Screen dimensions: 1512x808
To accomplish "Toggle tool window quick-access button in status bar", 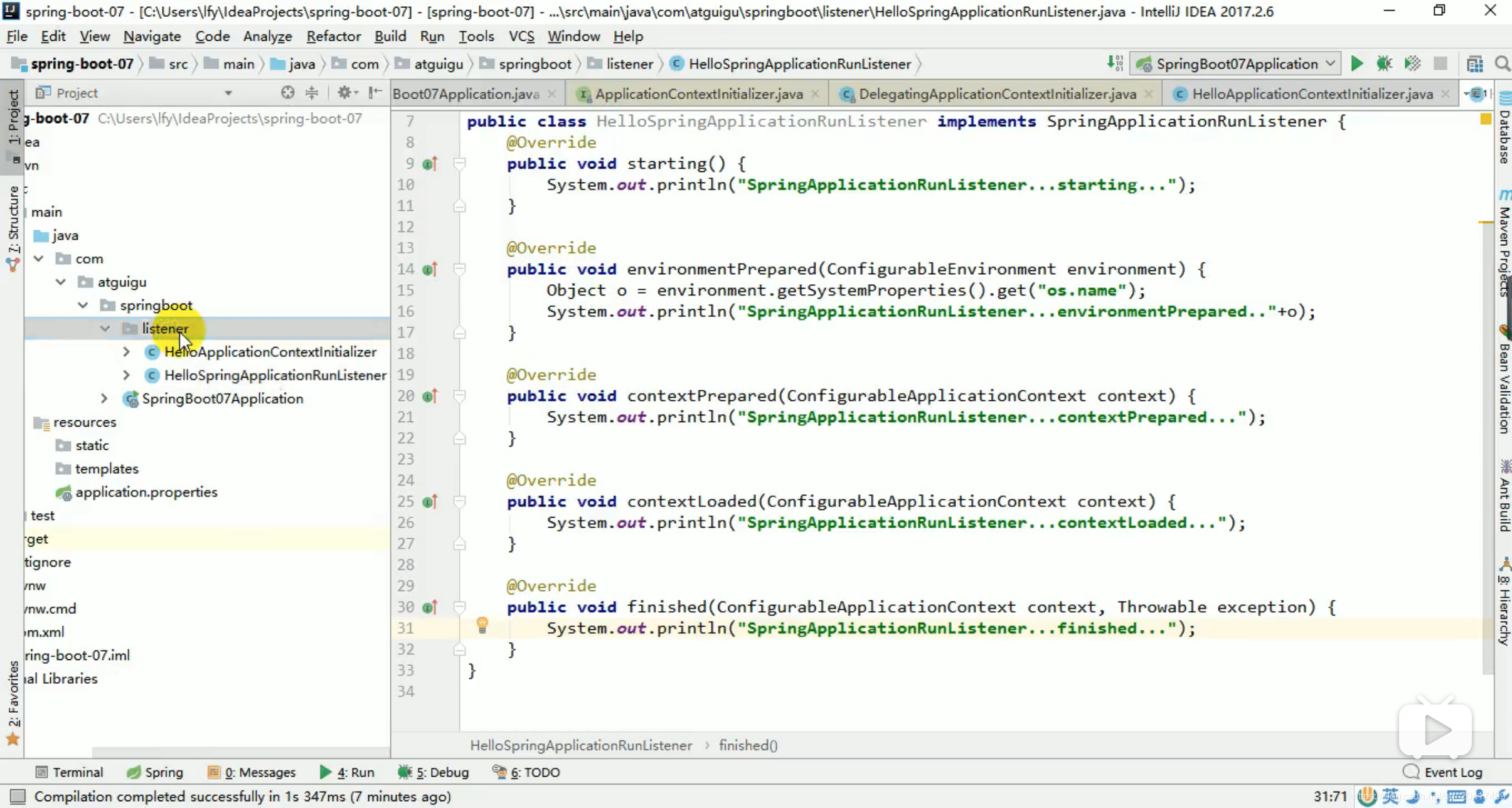I will (18, 797).
